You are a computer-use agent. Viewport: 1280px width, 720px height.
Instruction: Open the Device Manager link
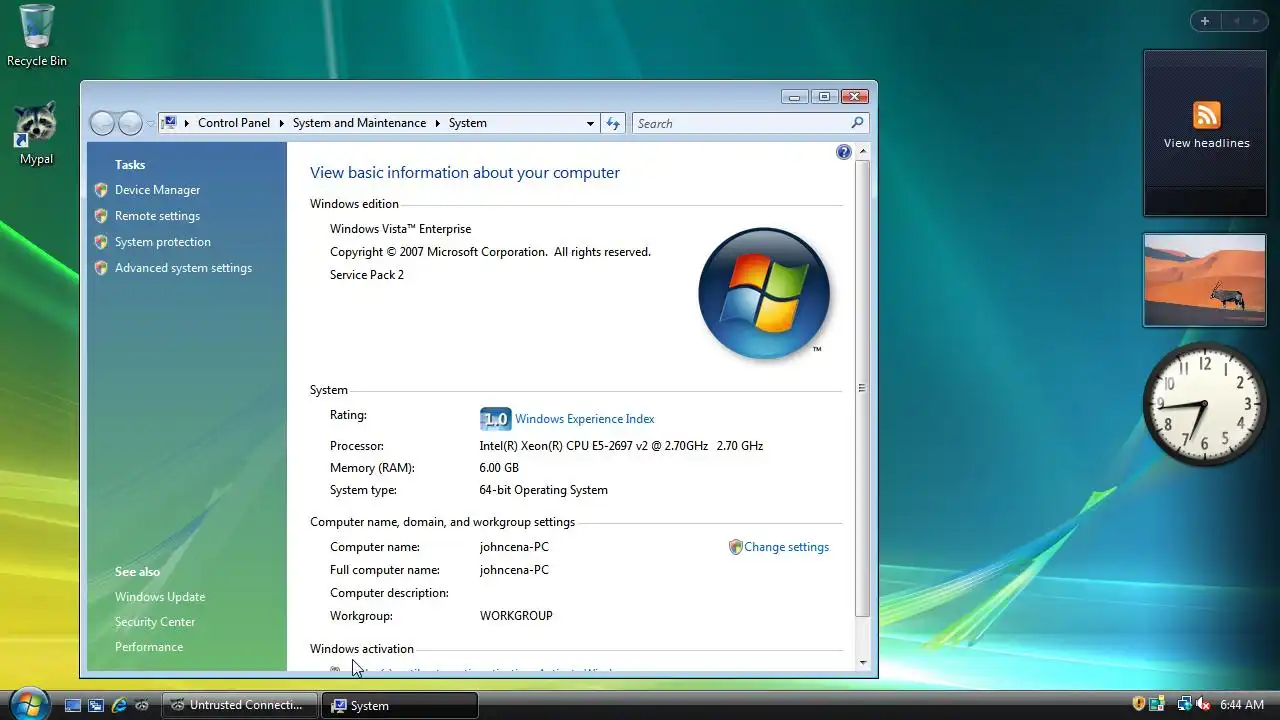coord(157,190)
